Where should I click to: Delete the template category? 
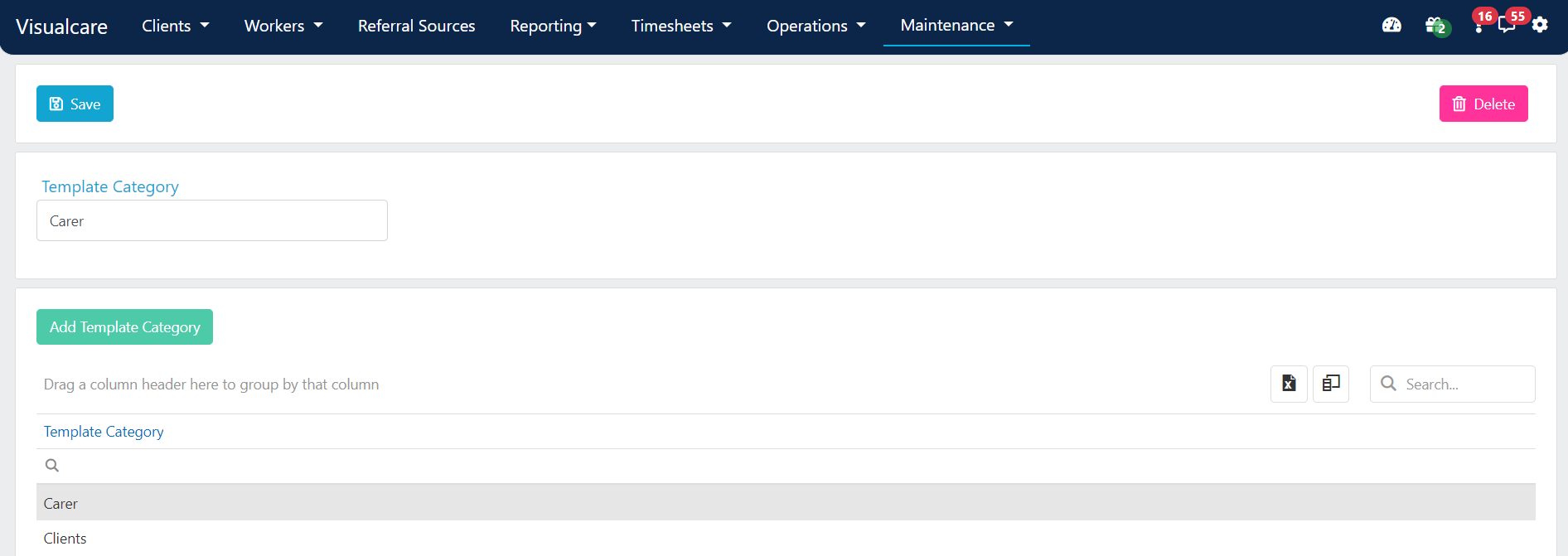tap(1483, 104)
